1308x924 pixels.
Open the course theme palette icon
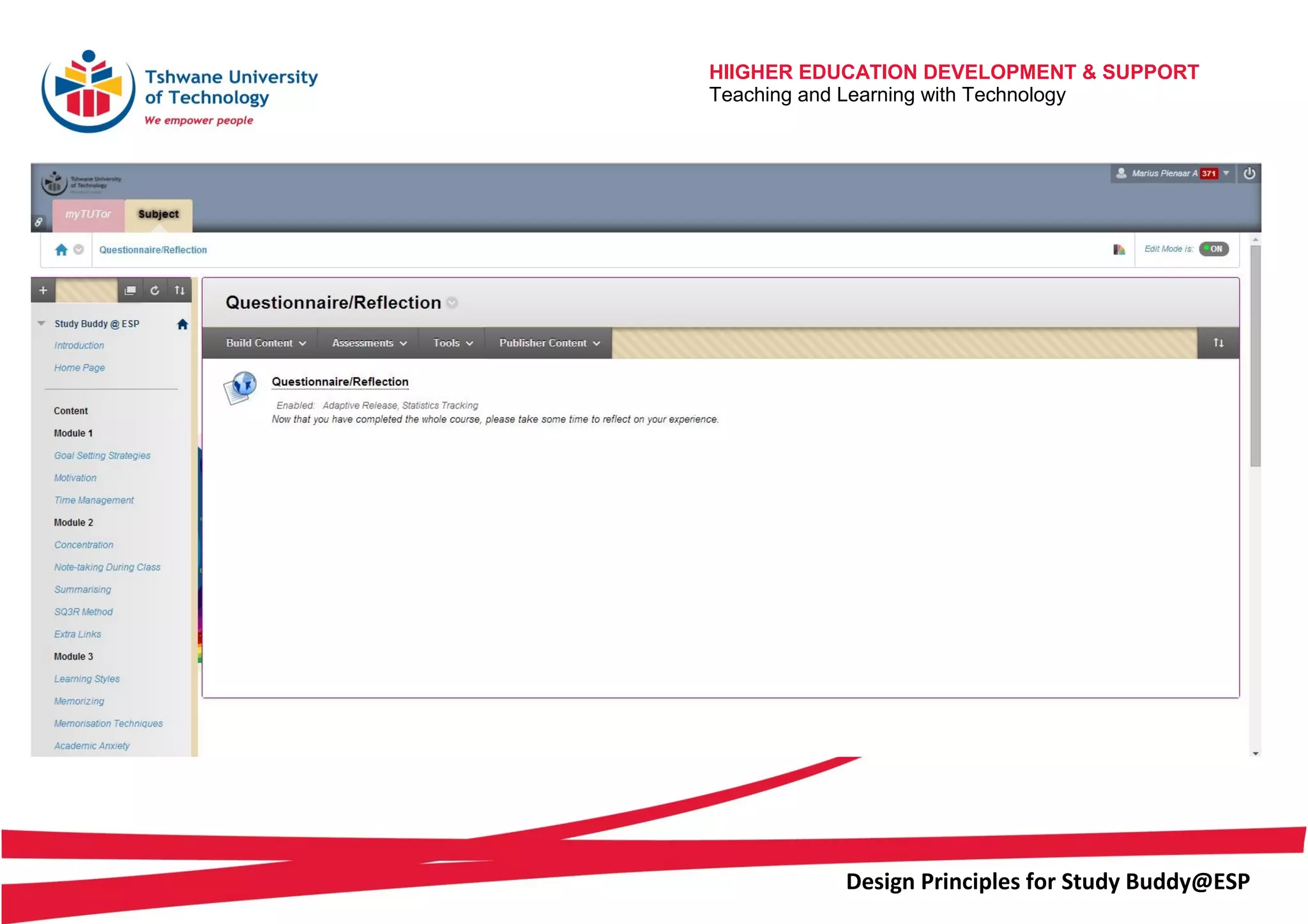coord(1119,250)
